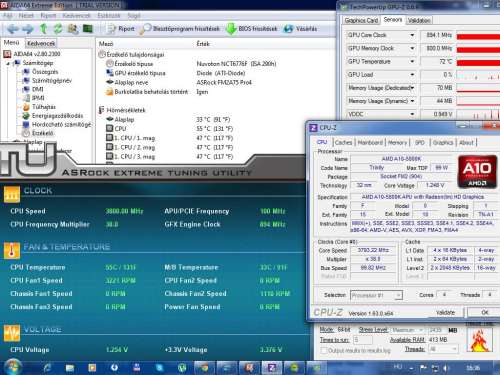Viewport: 500px width, 375px height.
Task: Click OK button in CPU-Z
Action: (x=484, y=312)
